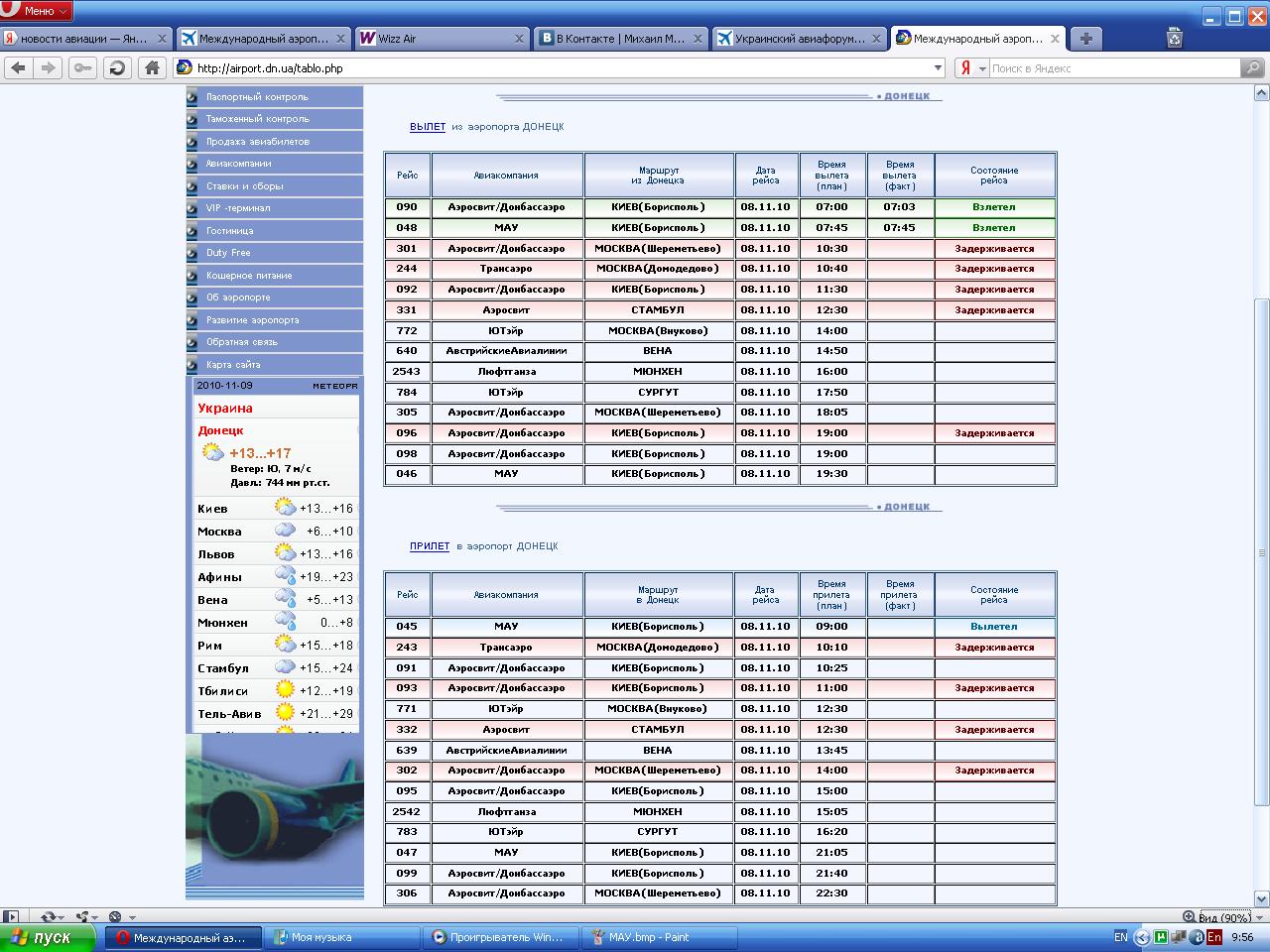Open the МАУ.bmp - Paint taskbar button
1270x952 pixels.
tap(660, 937)
